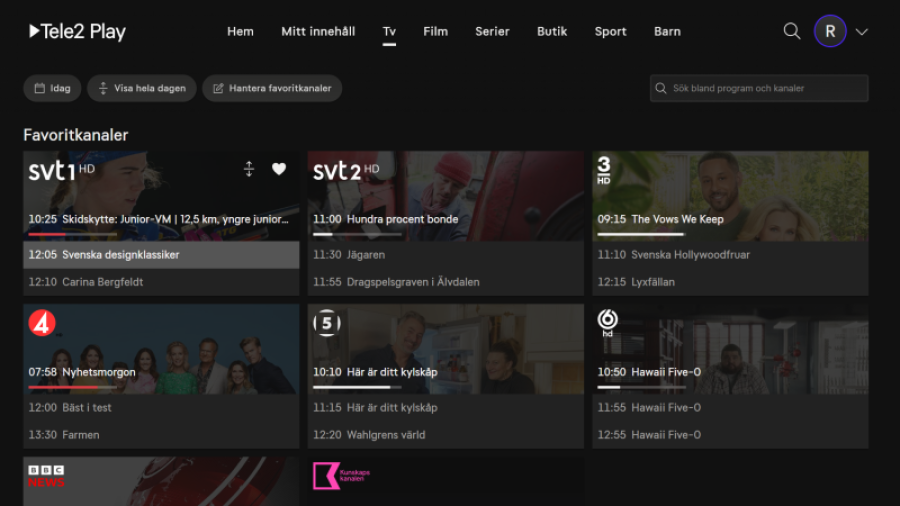Click the reorder arrows icon on SVT1
The height and width of the screenshot is (506, 900).
coord(249,170)
